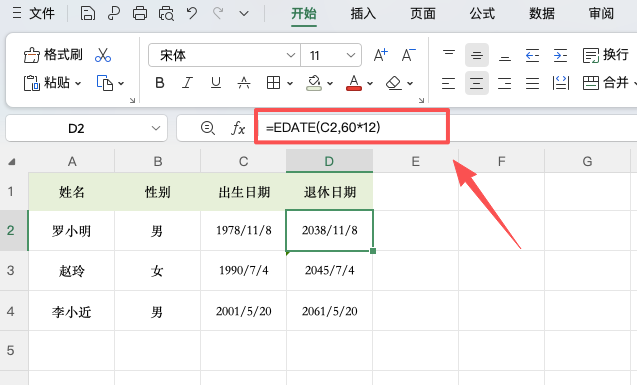This screenshot has width=637, height=385.
Task: Click the increase indent icon
Action: [x=560, y=55]
